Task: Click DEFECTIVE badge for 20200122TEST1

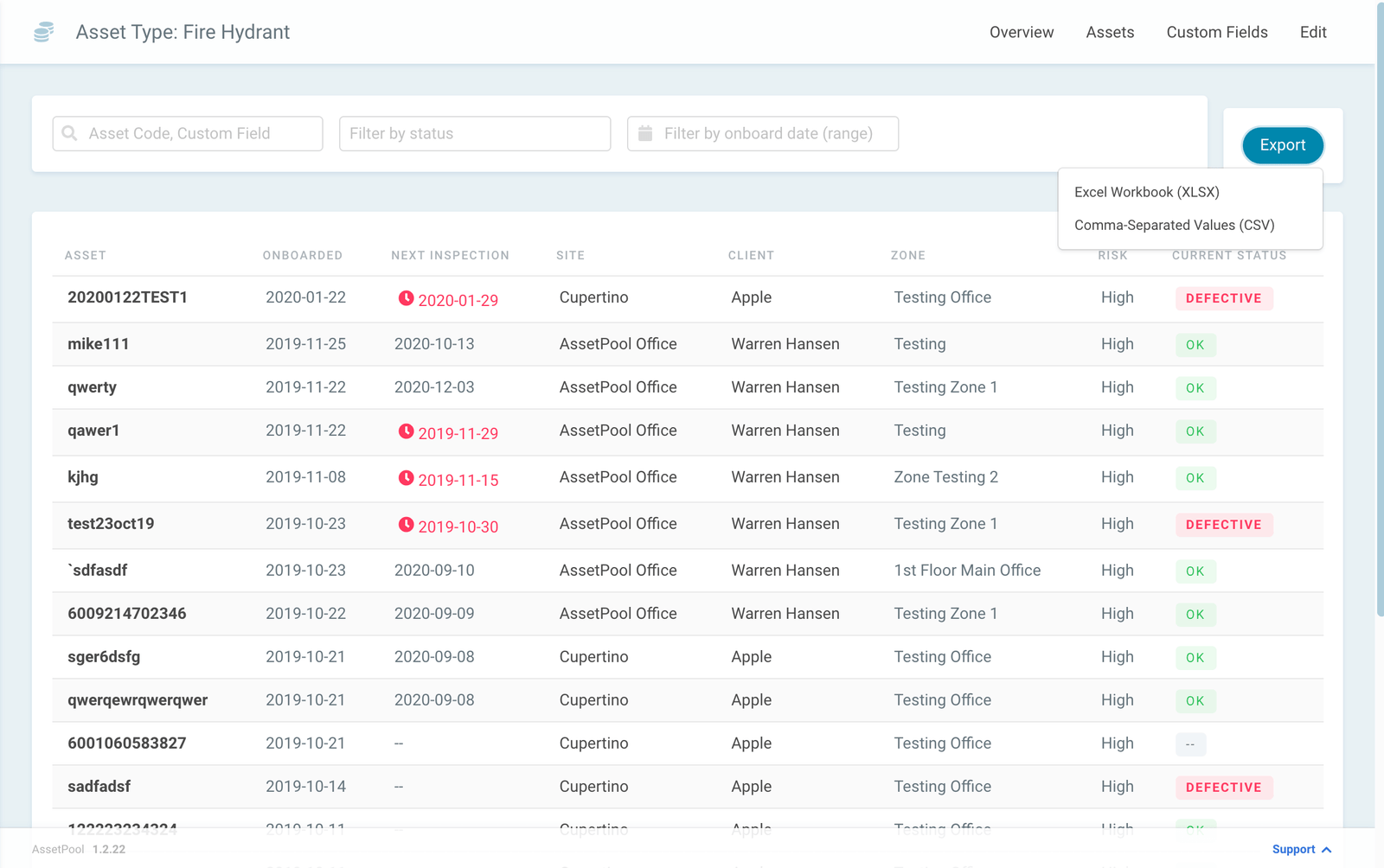Action: click(x=1224, y=298)
